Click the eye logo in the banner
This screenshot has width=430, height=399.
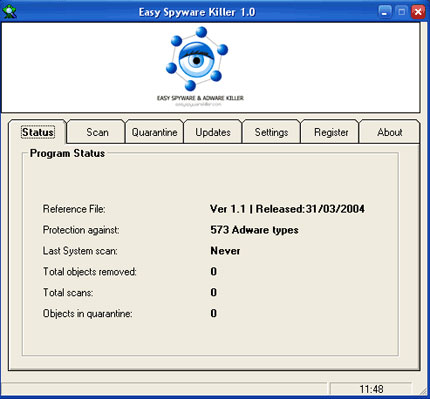(197, 59)
